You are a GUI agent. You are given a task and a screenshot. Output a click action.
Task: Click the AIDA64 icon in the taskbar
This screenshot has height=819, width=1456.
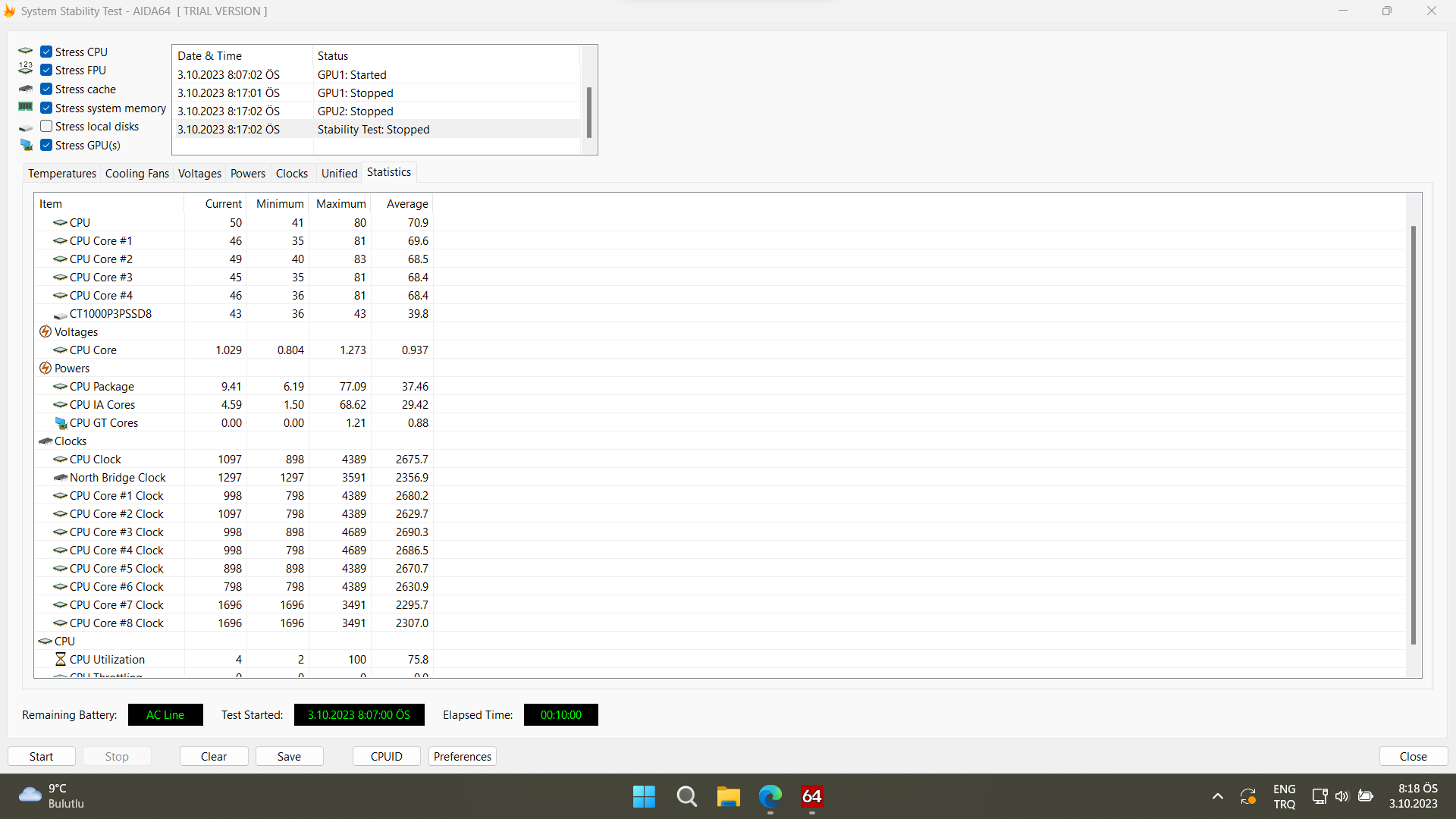tap(811, 796)
